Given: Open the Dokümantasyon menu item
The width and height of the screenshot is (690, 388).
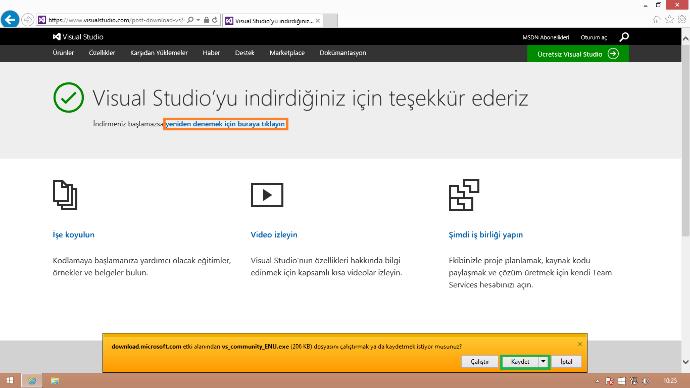Looking at the screenshot, I should tap(343, 53).
